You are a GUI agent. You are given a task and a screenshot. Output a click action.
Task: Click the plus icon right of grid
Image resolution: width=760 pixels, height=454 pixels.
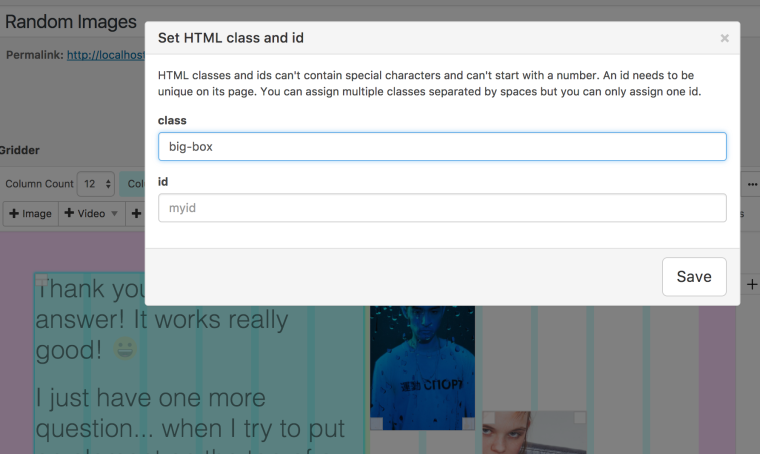(752, 285)
